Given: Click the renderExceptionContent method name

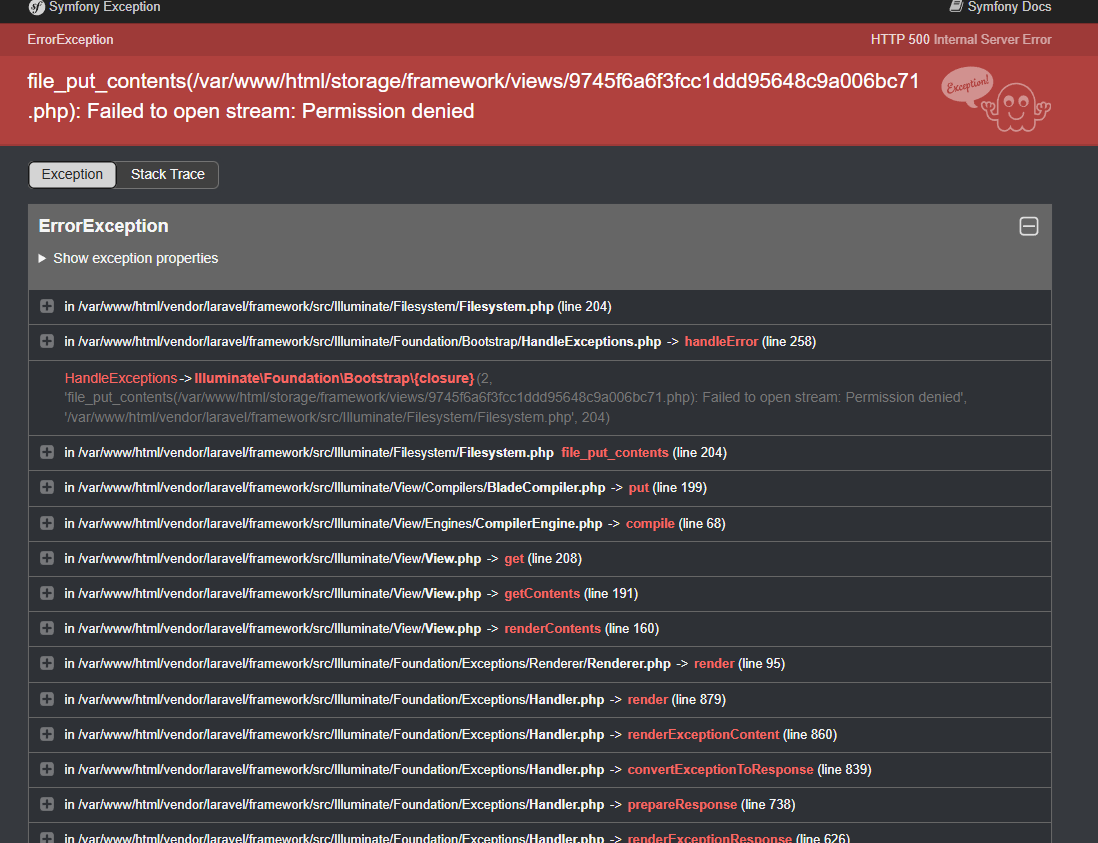Looking at the screenshot, I should (x=703, y=734).
